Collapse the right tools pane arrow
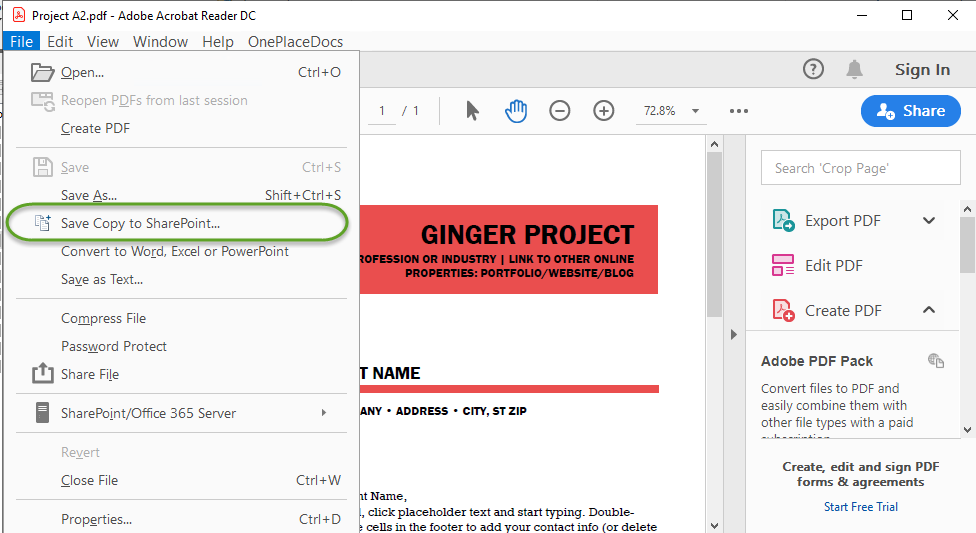The width and height of the screenshot is (976, 533). 734,334
